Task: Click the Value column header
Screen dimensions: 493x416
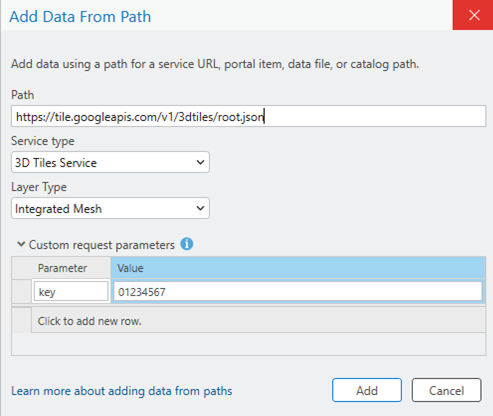Action: (x=298, y=268)
